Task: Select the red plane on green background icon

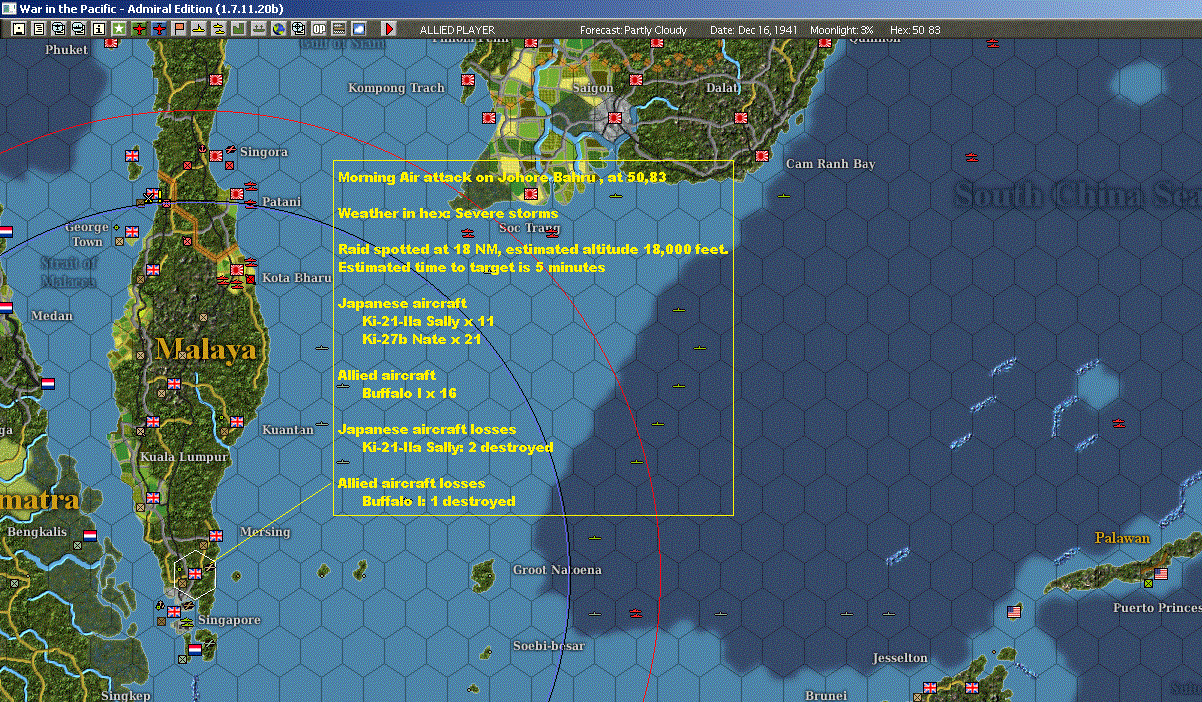Action: pos(139,29)
